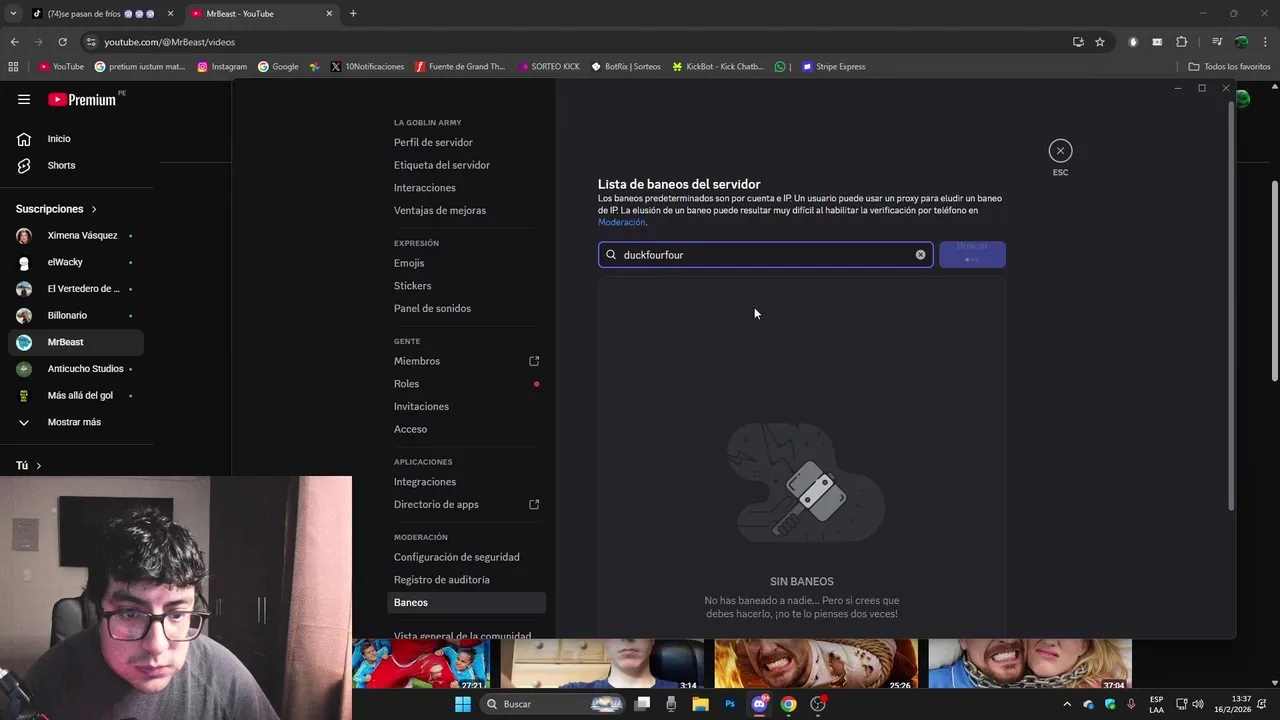This screenshot has height=720, width=1280.
Task: Open YouTube hamburger guide menu
Action: (24, 99)
